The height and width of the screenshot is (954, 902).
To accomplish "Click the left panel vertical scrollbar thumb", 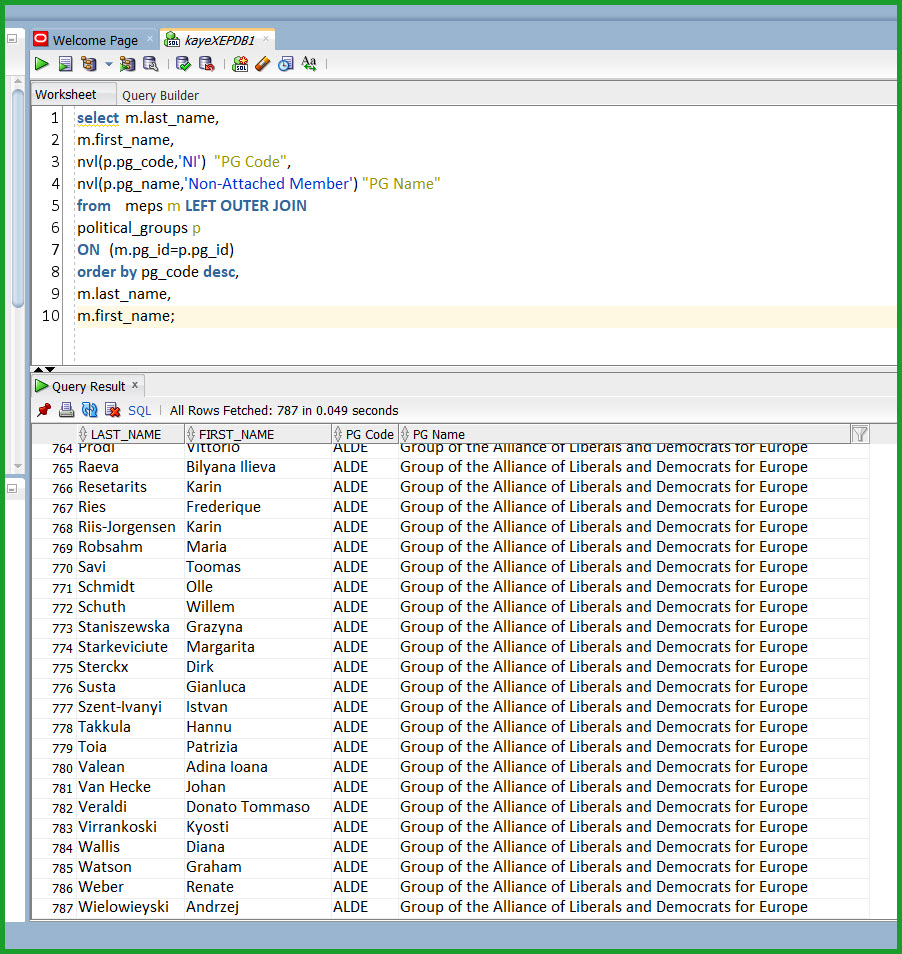I will tap(18, 198).
